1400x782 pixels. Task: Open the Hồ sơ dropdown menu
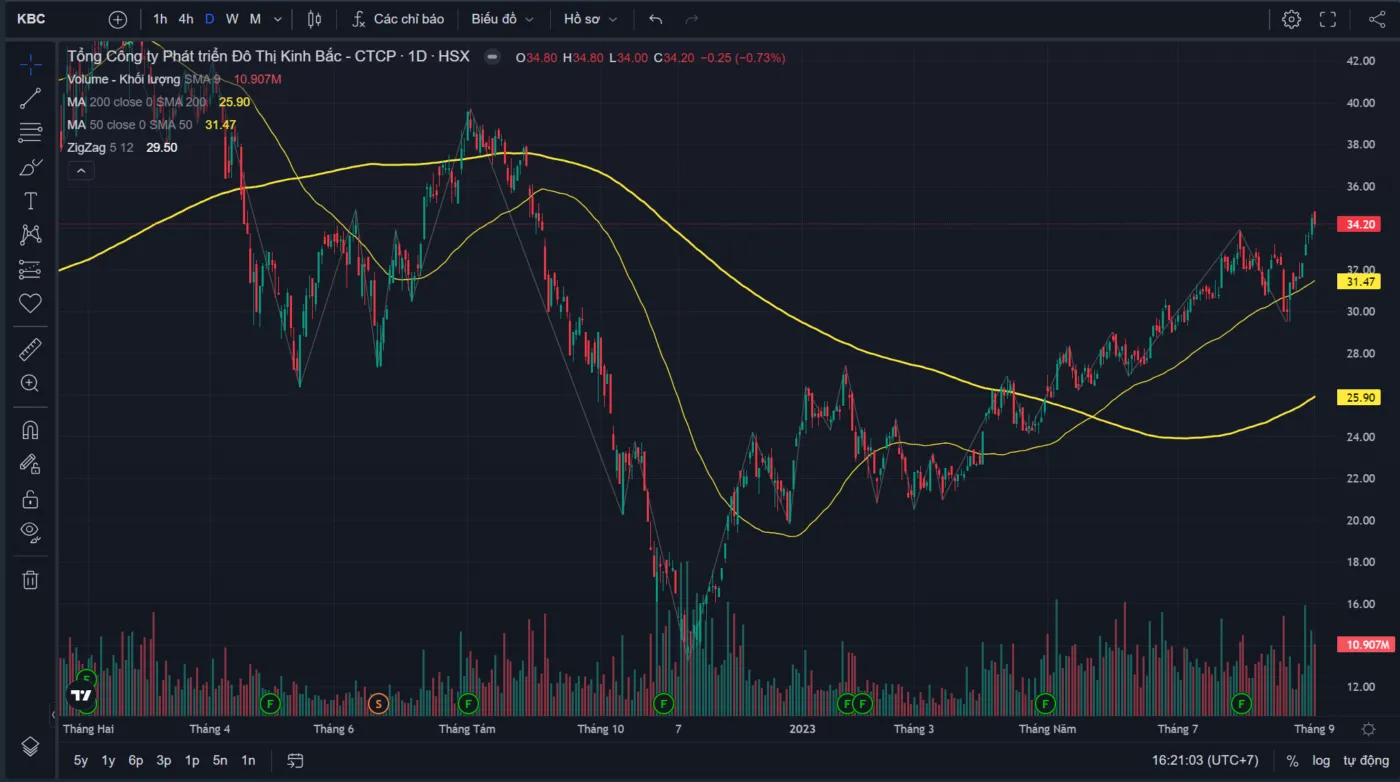[590, 19]
